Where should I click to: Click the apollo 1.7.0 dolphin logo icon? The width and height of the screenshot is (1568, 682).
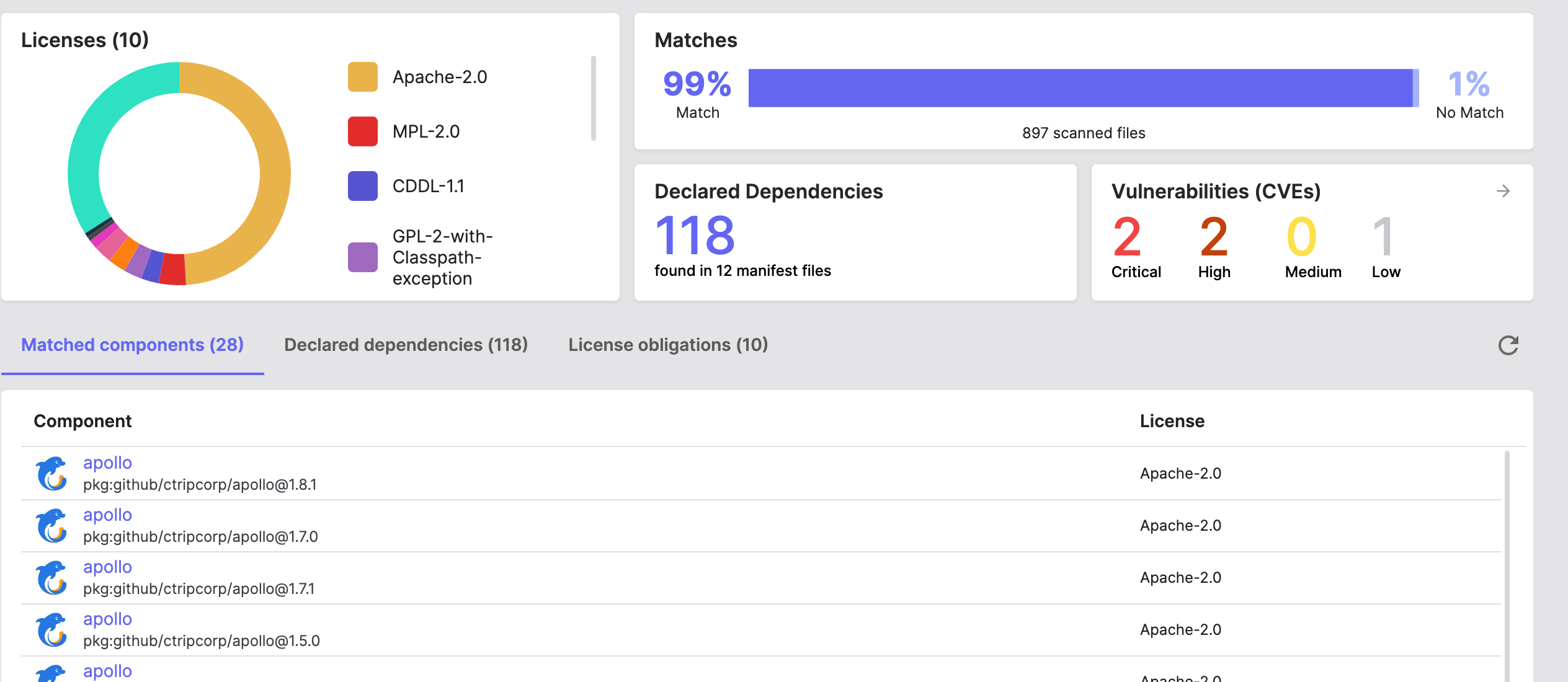(x=51, y=526)
